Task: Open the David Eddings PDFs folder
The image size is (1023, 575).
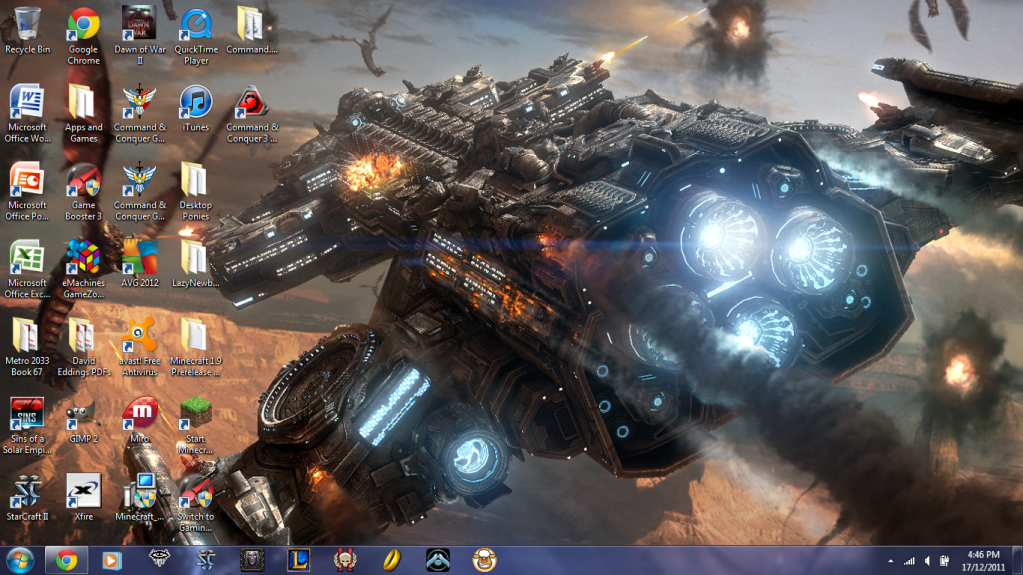Action: [x=84, y=347]
